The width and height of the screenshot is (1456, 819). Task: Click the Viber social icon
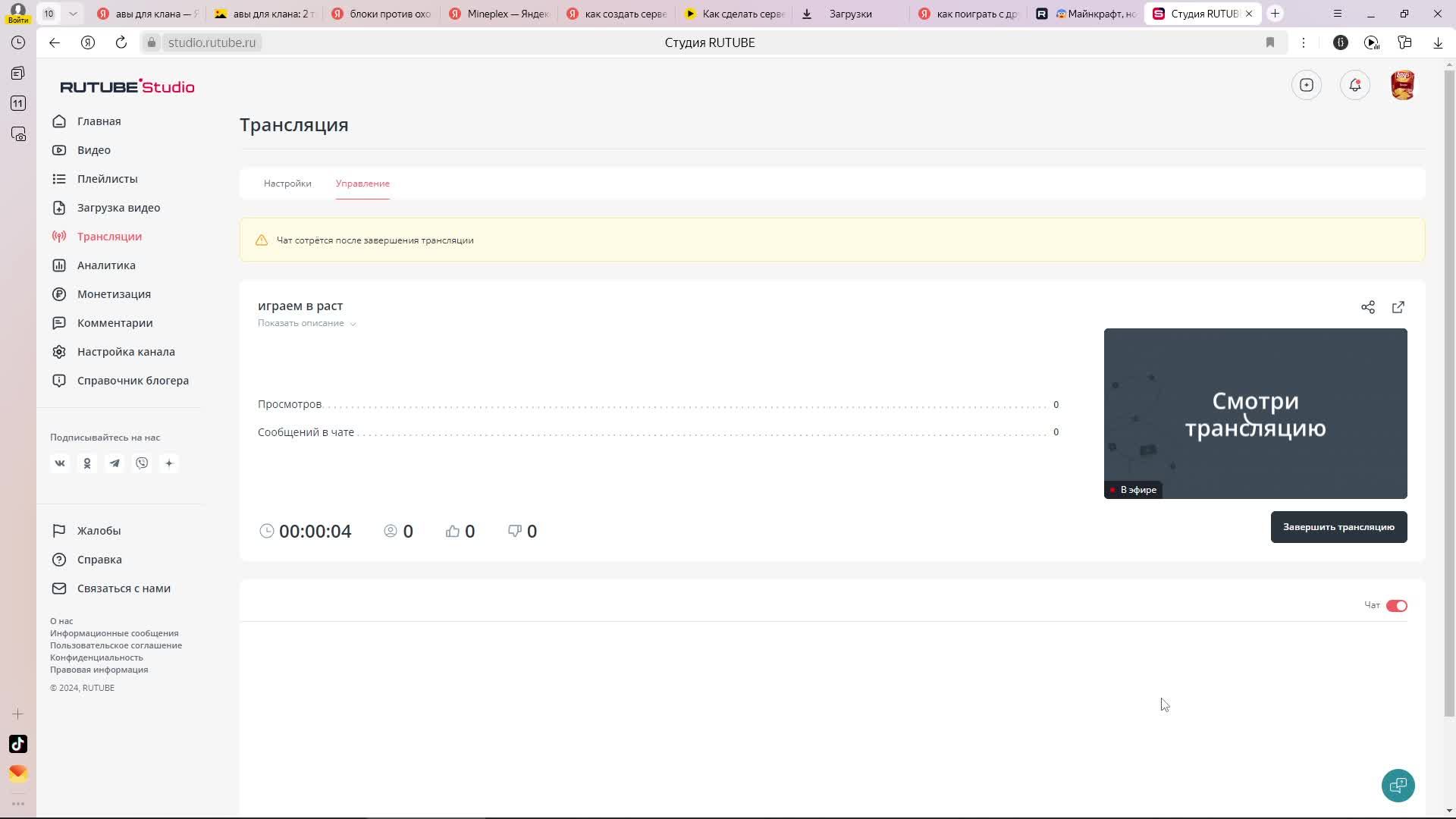(x=142, y=463)
